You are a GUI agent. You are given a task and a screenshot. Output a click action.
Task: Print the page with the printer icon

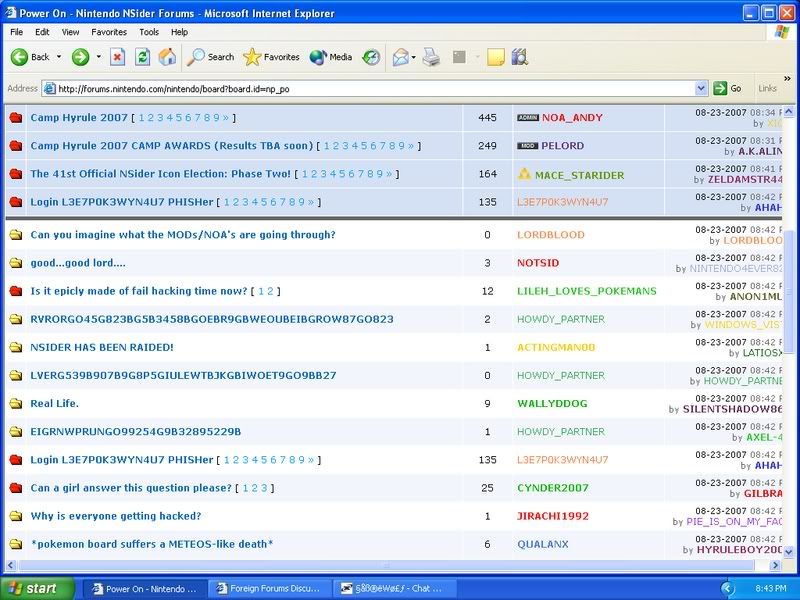[431, 57]
